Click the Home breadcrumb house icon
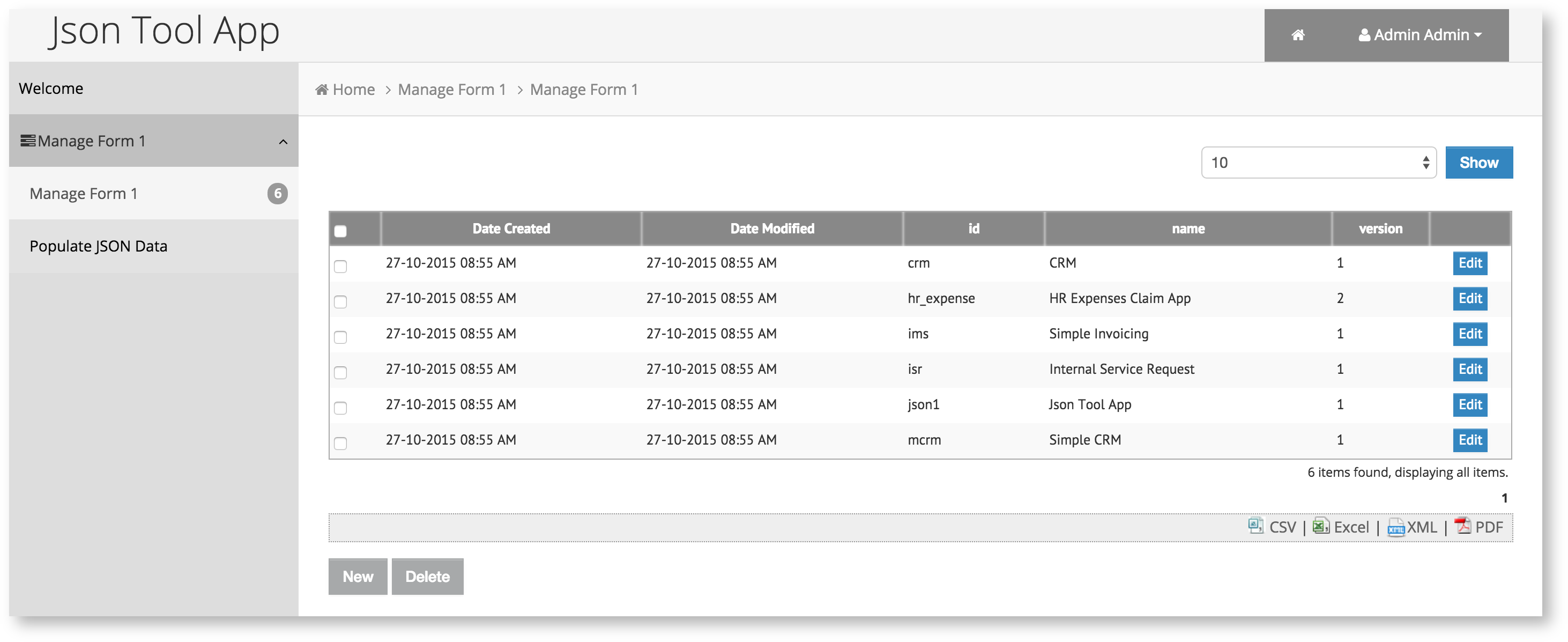Image resolution: width=1568 pixels, height=642 pixels. pos(322,90)
